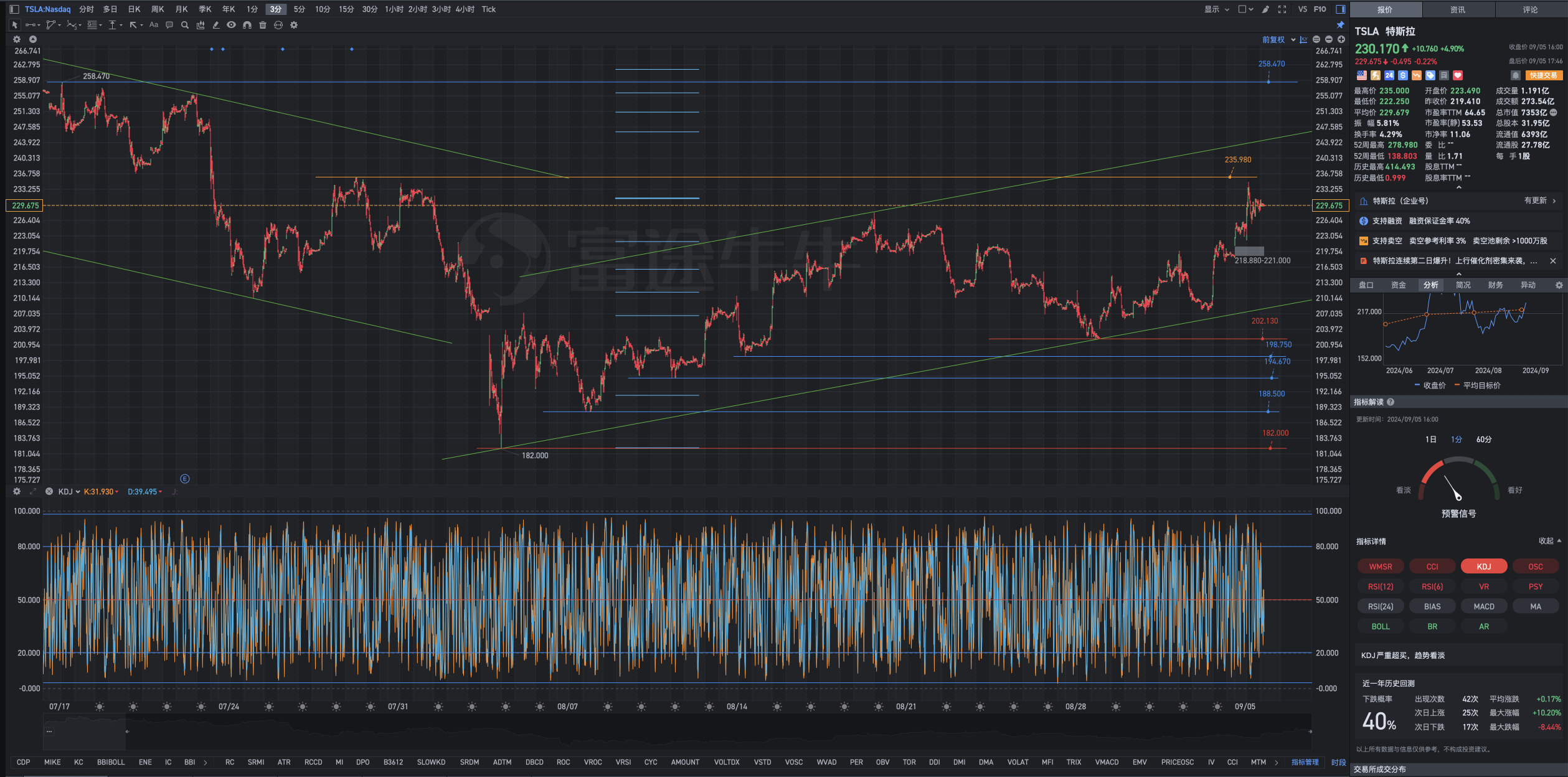Open the 评论 comments tab
Viewport: 1568px width, 777px height.
(x=1531, y=9)
